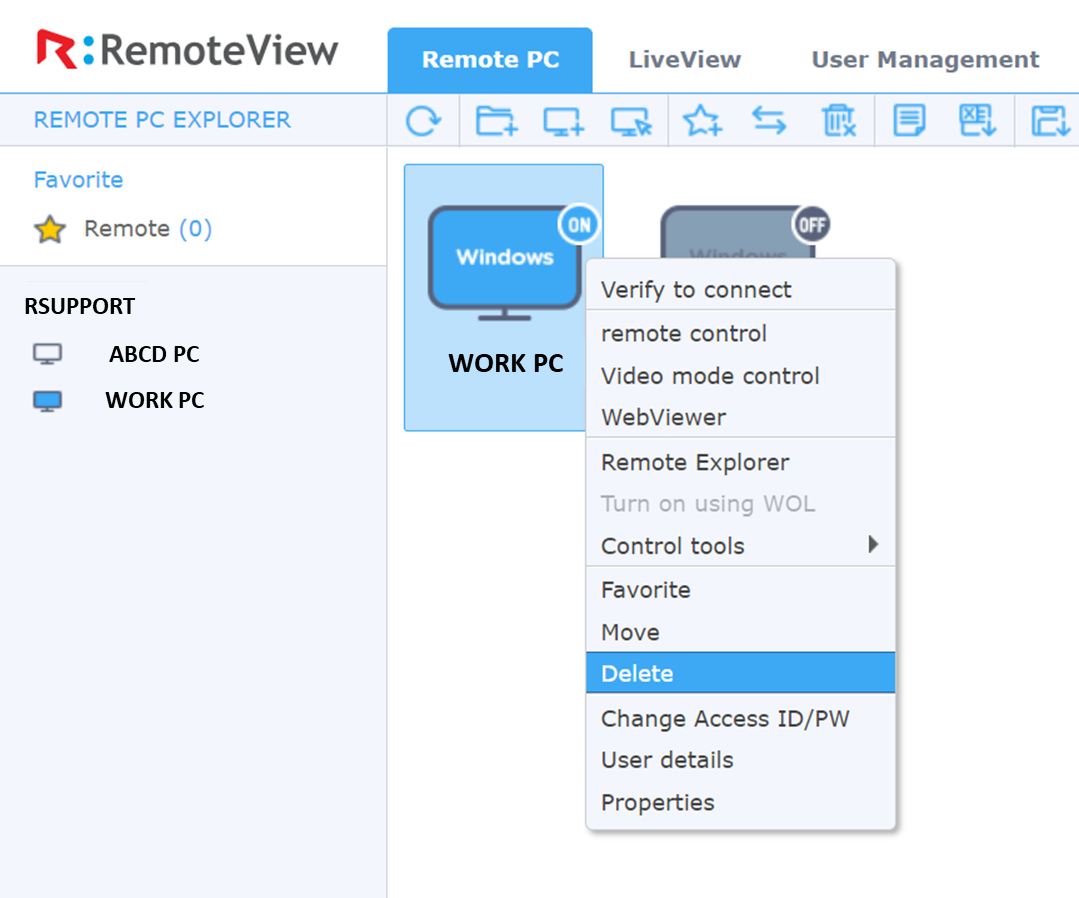Image resolution: width=1079 pixels, height=898 pixels.
Task: Click the monitor with cursor icon
Action: pyautogui.click(x=631, y=122)
